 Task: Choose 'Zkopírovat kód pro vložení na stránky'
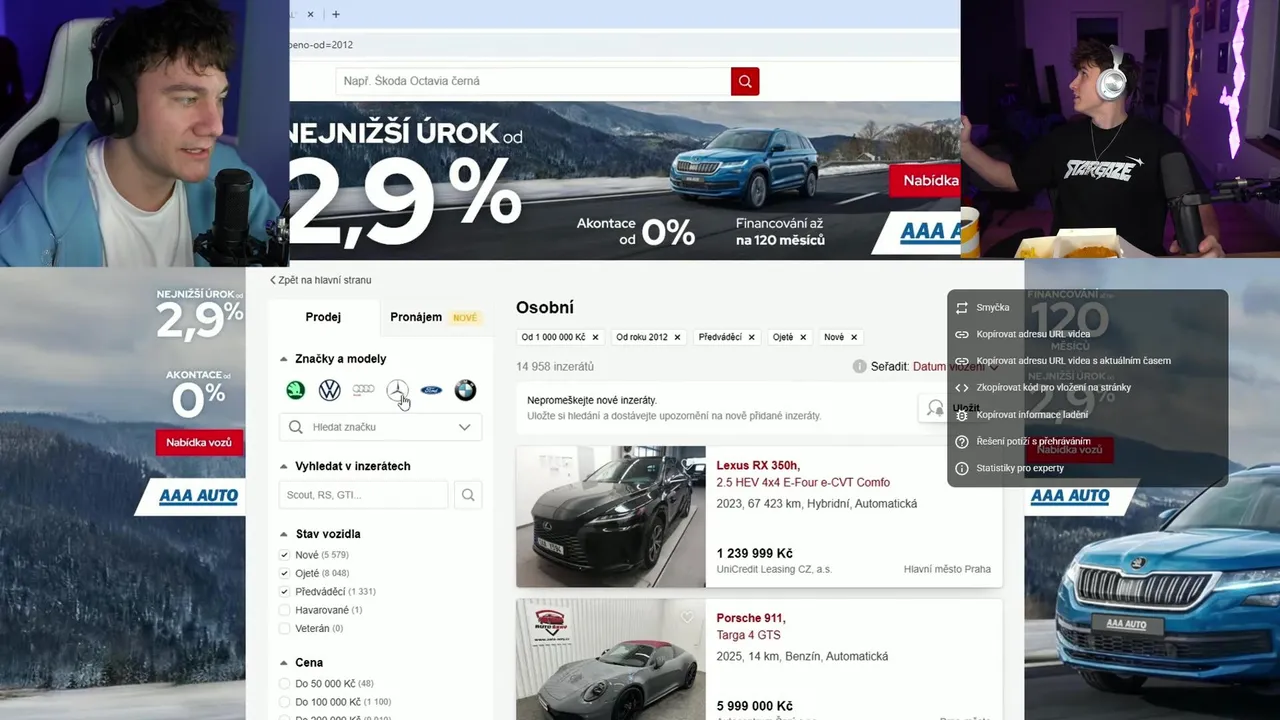click(1088, 388)
